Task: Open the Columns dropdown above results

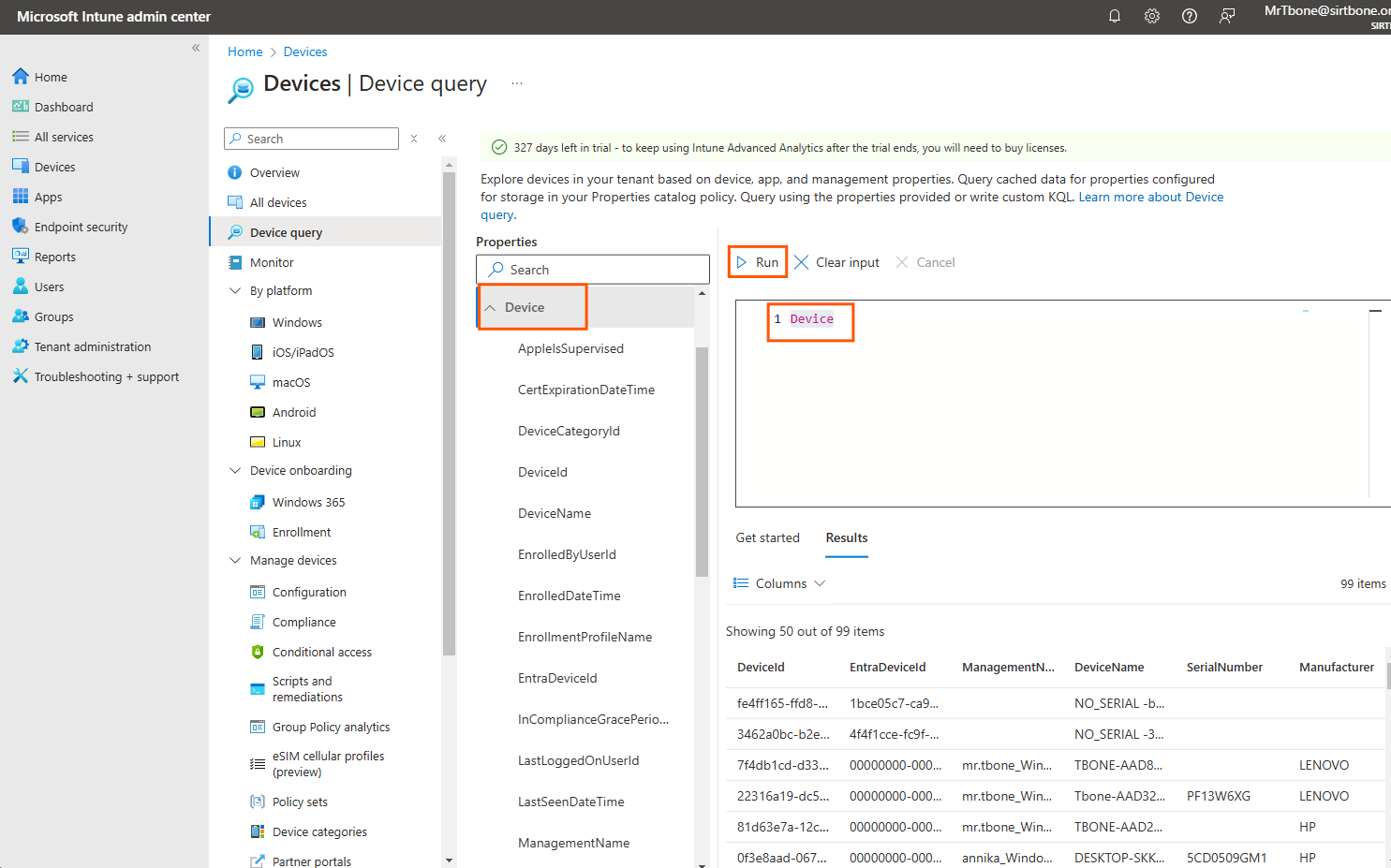Action: [778, 582]
